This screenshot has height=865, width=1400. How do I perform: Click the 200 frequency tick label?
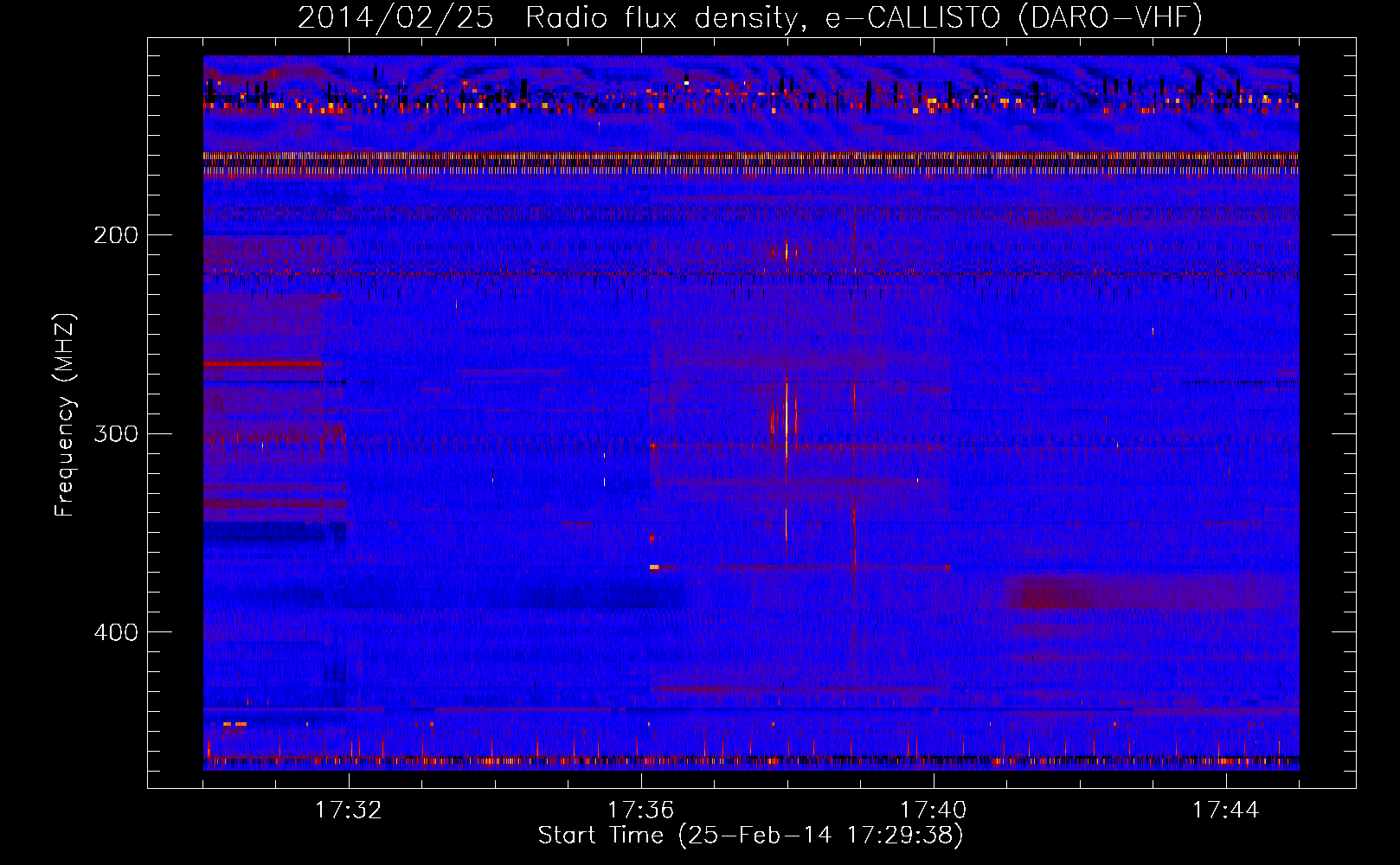(116, 235)
